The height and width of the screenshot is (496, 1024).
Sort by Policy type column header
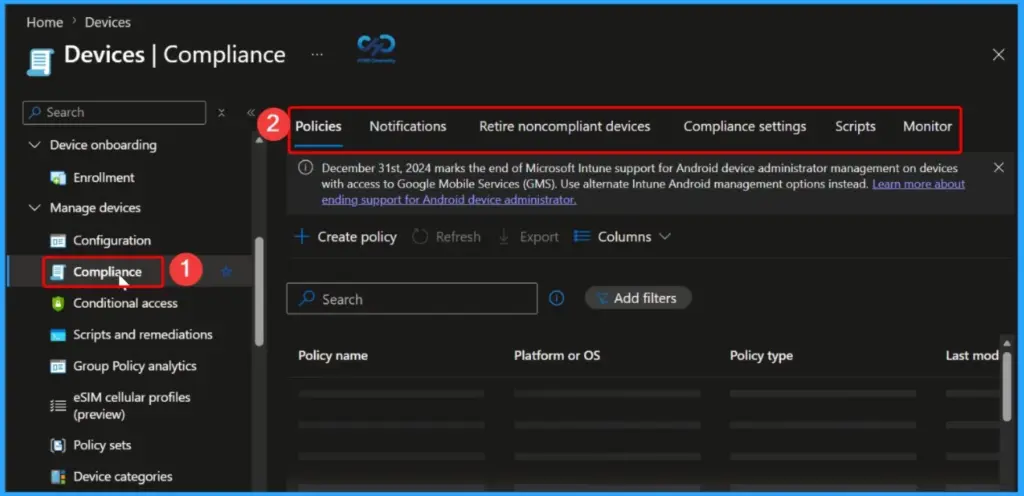pyautogui.click(x=761, y=356)
